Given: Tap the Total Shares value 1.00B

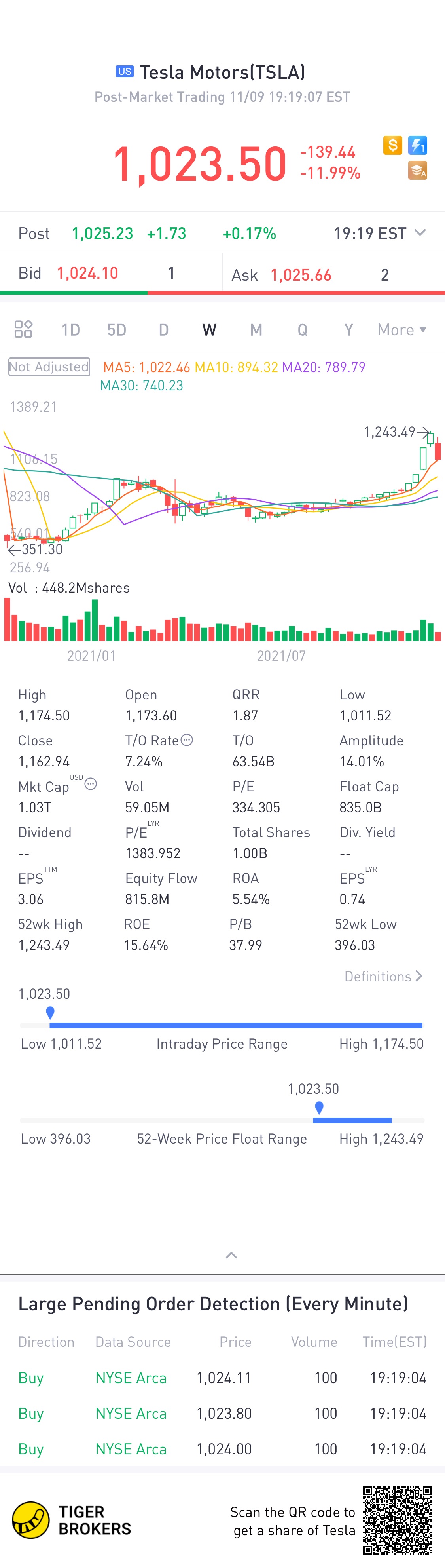Looking at the screenshot, I should tap(250, 853).
